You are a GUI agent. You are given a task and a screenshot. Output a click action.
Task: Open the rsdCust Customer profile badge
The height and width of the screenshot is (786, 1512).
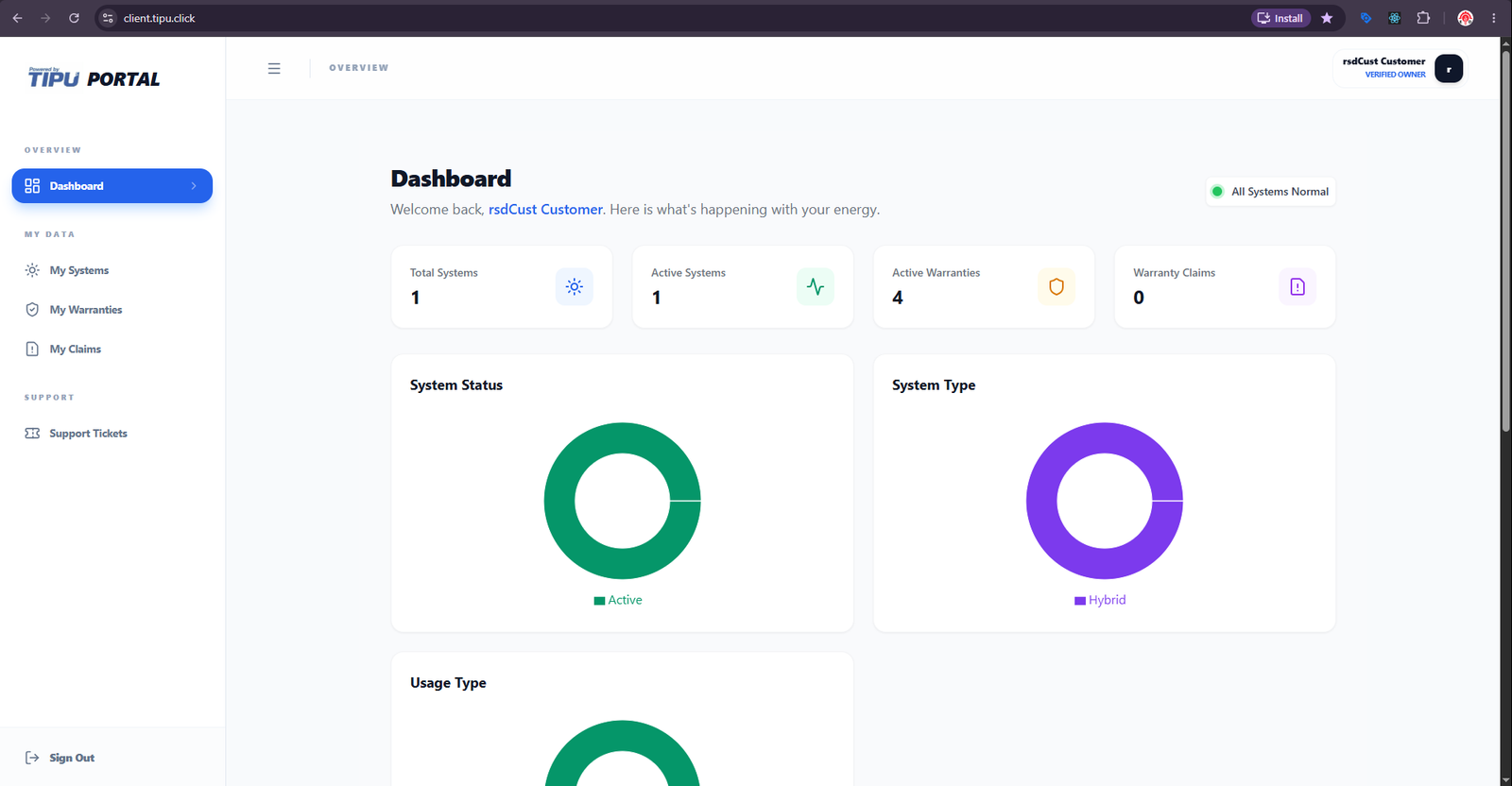click(x=1400, y=68)
